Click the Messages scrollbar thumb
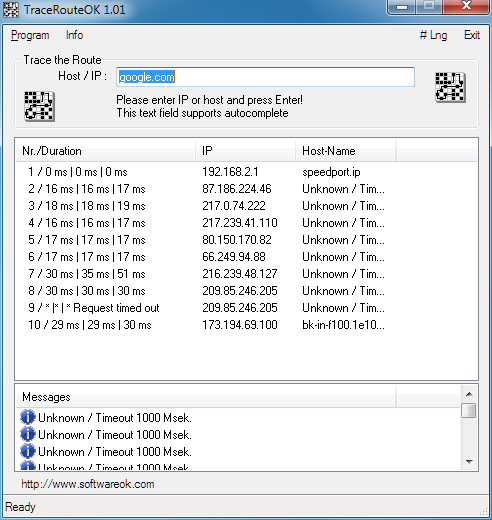 [x=469, y=410]
